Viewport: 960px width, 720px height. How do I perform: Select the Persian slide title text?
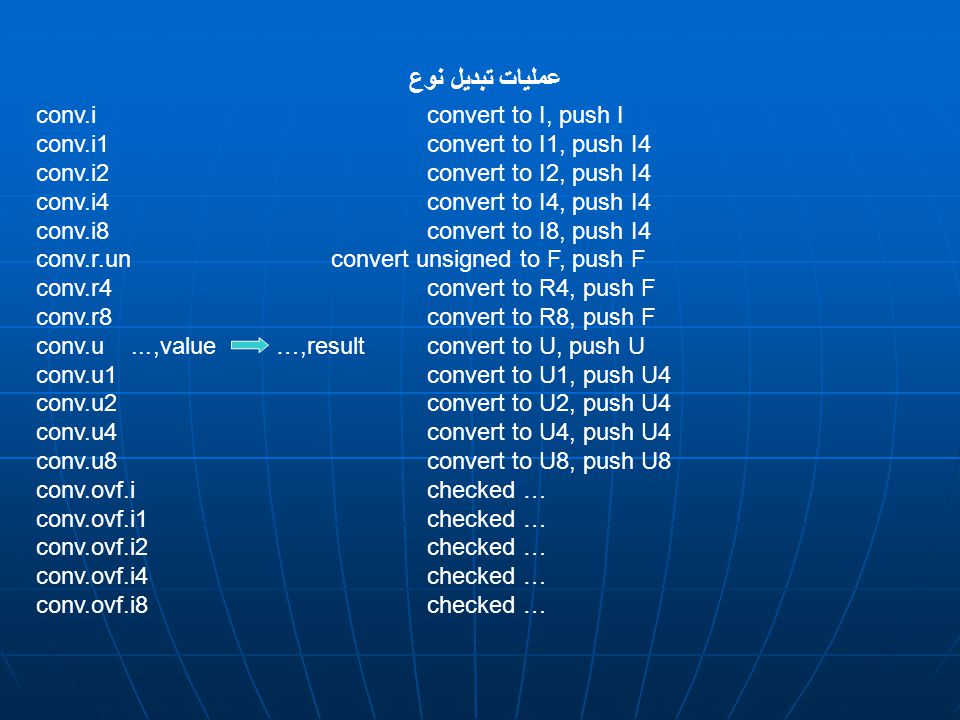484,78
